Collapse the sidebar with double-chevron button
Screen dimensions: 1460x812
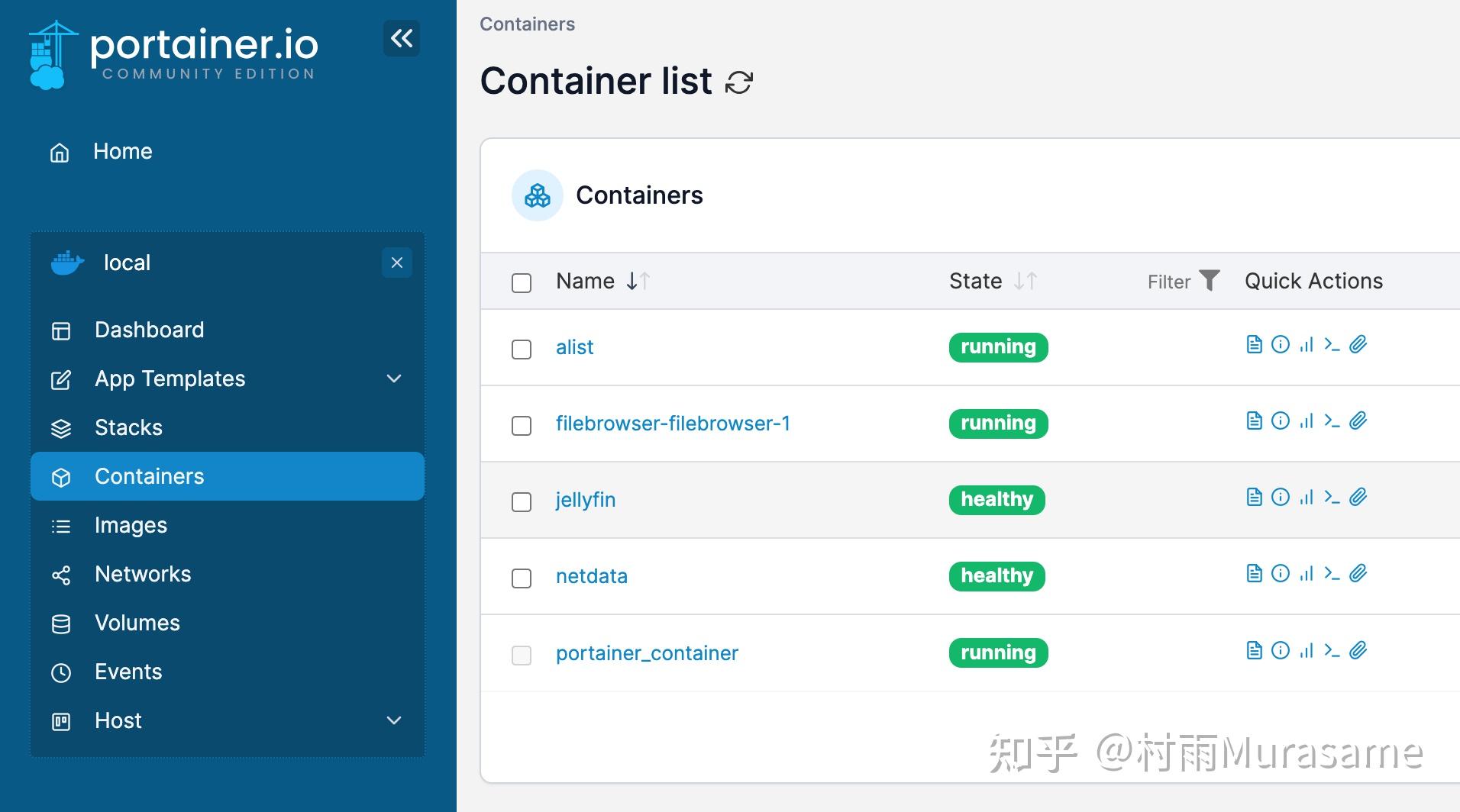tap(401, 38)
